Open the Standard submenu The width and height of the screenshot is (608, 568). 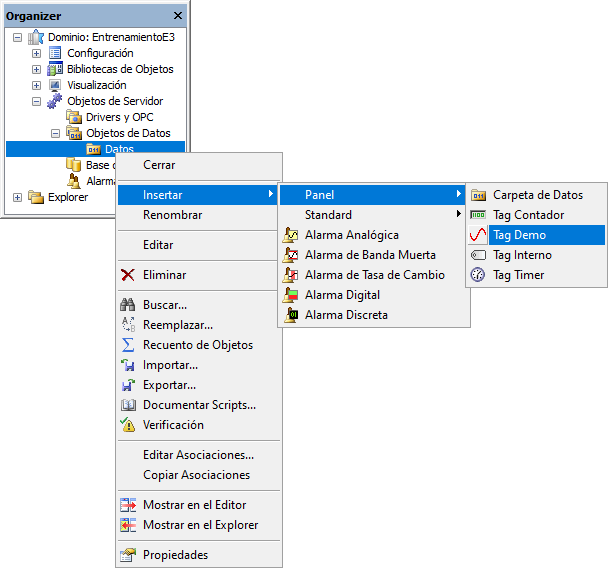pos(328,215)
